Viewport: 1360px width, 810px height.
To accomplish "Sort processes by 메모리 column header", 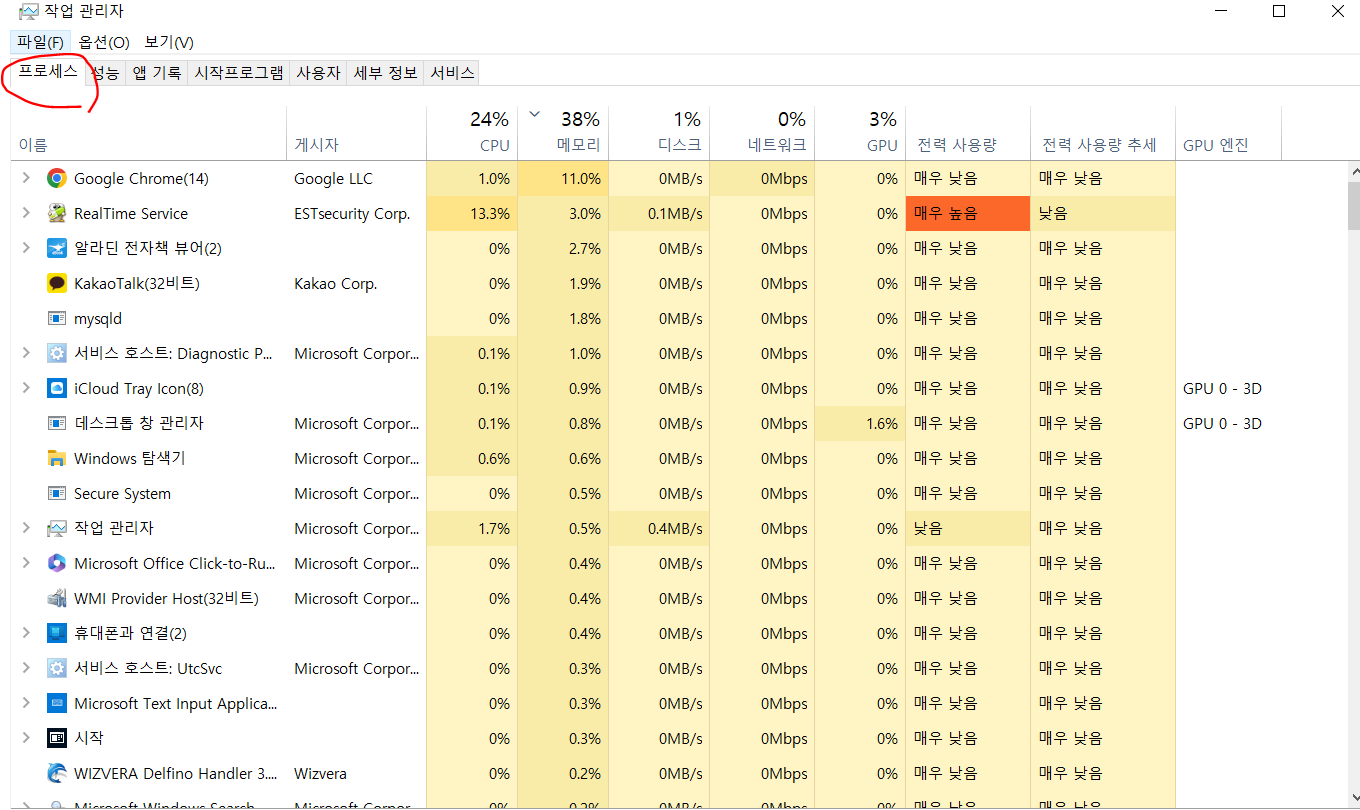I will 563,133.
